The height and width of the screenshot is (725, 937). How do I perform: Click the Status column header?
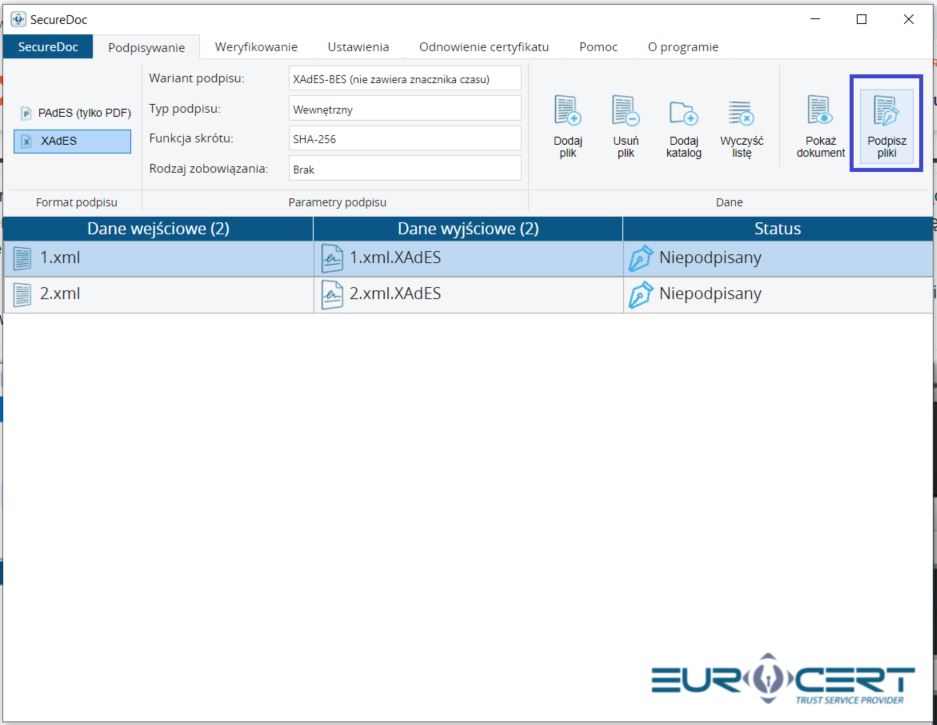point(777,228)
